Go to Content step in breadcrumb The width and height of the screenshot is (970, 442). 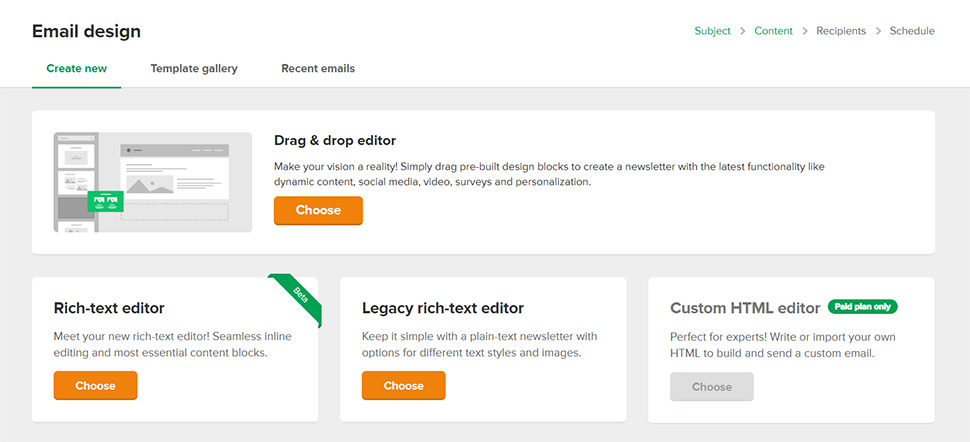pyautogui.click(x=773, y=31)
